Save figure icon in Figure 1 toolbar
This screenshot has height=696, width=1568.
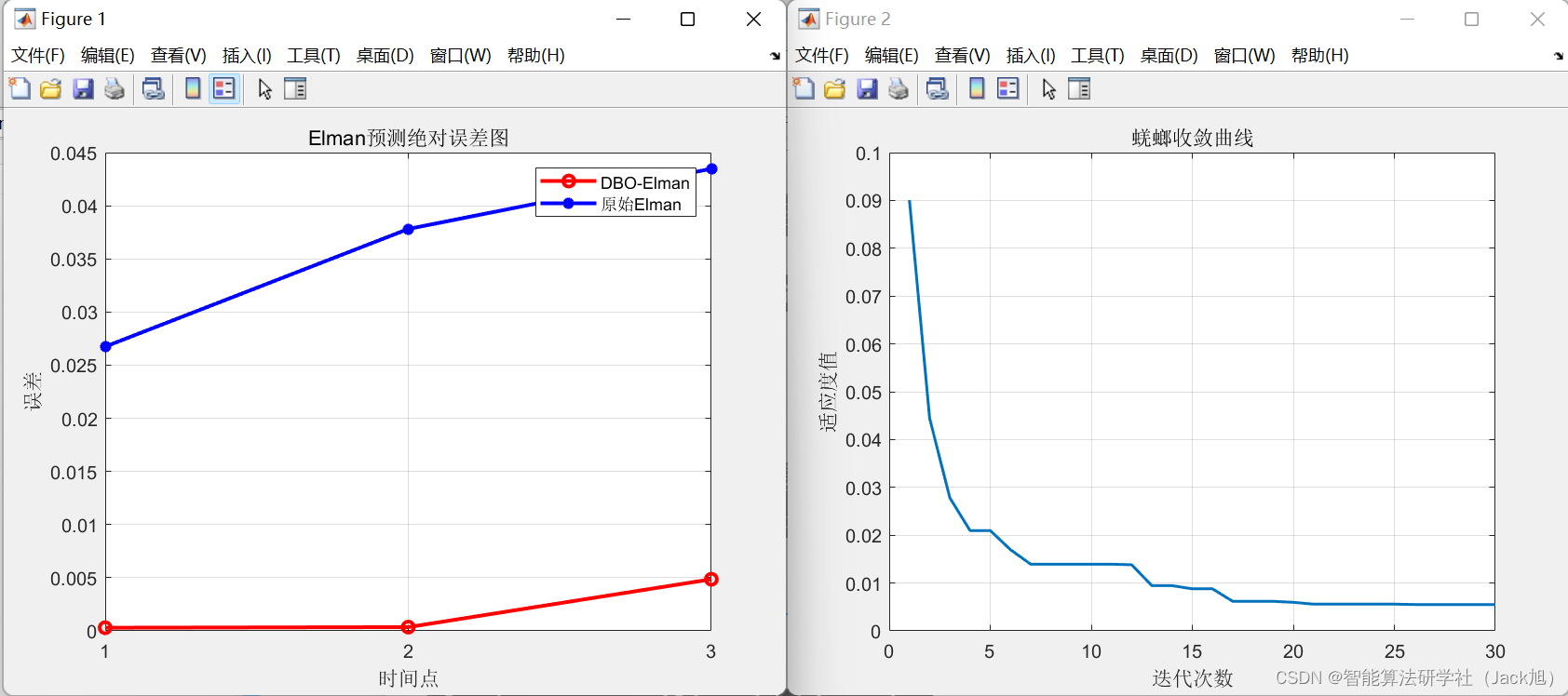click(83, 89)
